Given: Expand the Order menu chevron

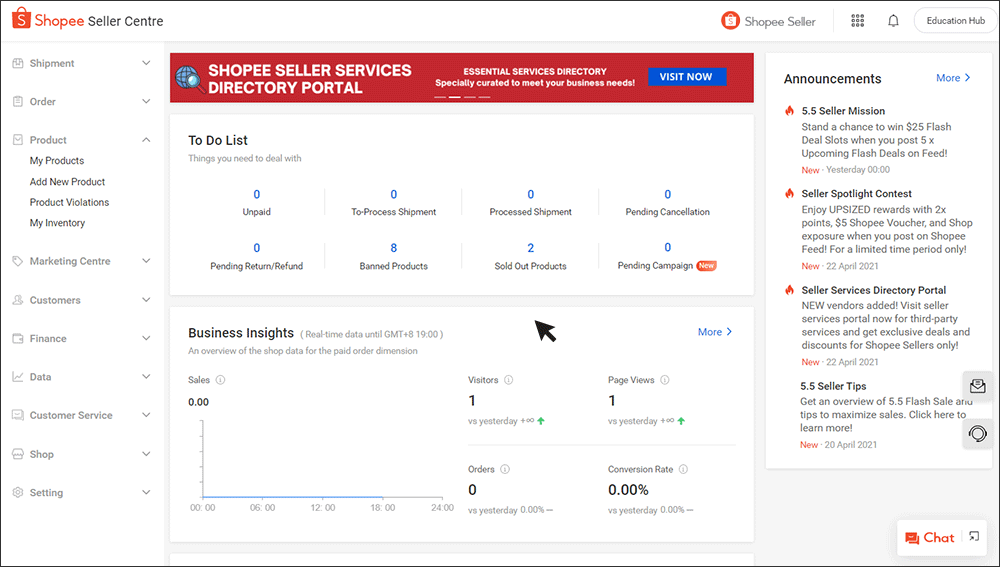Looking at the screenshot, I should pyautogui.click(x=146, y=101).
